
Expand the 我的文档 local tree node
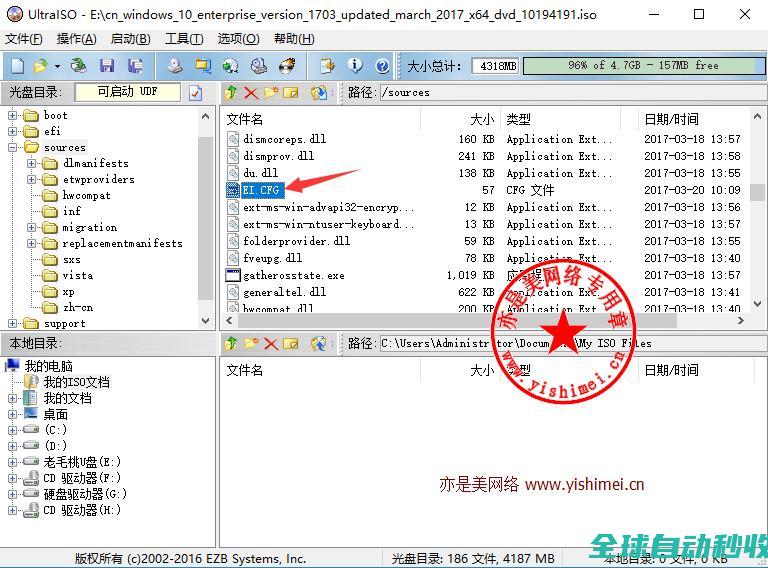[x=14, y=398]
